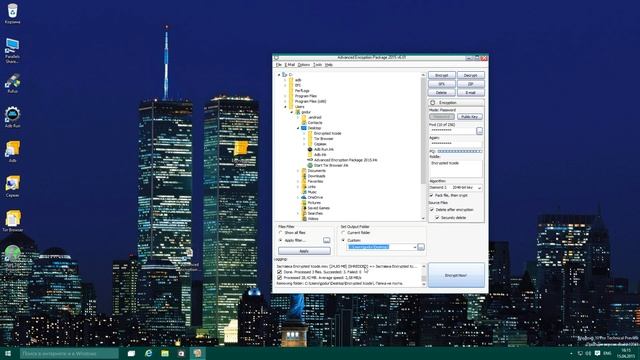Switch to Advanced Encryption Package taskbar icon
The width and height of the screenshot is (640, 360).
pyautogui.click(x=198, y=353)
